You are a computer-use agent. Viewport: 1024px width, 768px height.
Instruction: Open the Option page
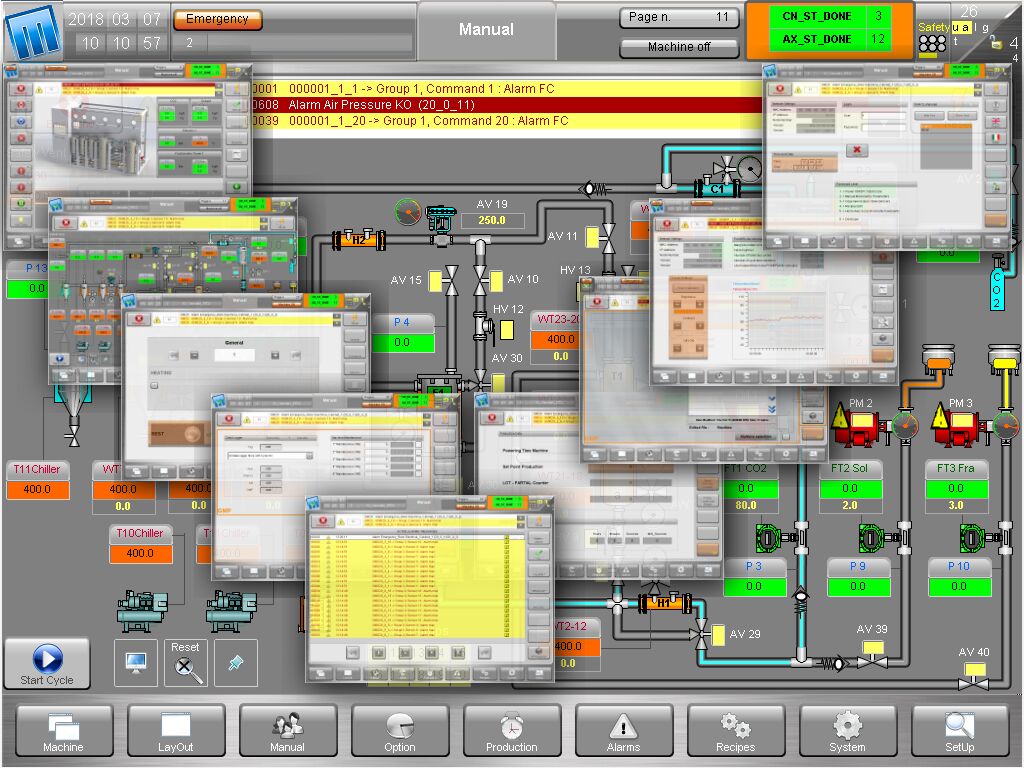(x=400, y=730)
